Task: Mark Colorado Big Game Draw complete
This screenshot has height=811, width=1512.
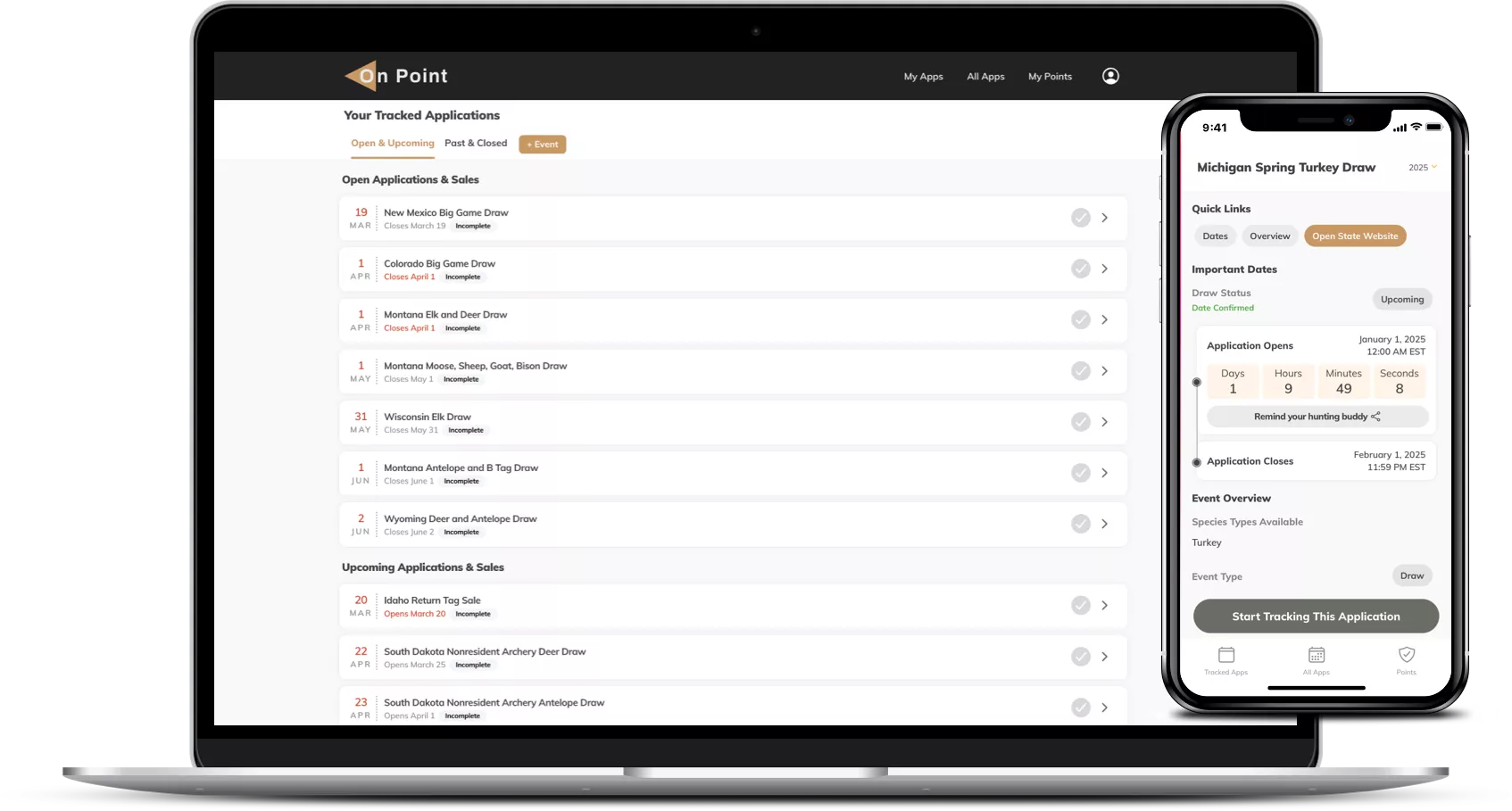Action: click(x=1081, y=269)
